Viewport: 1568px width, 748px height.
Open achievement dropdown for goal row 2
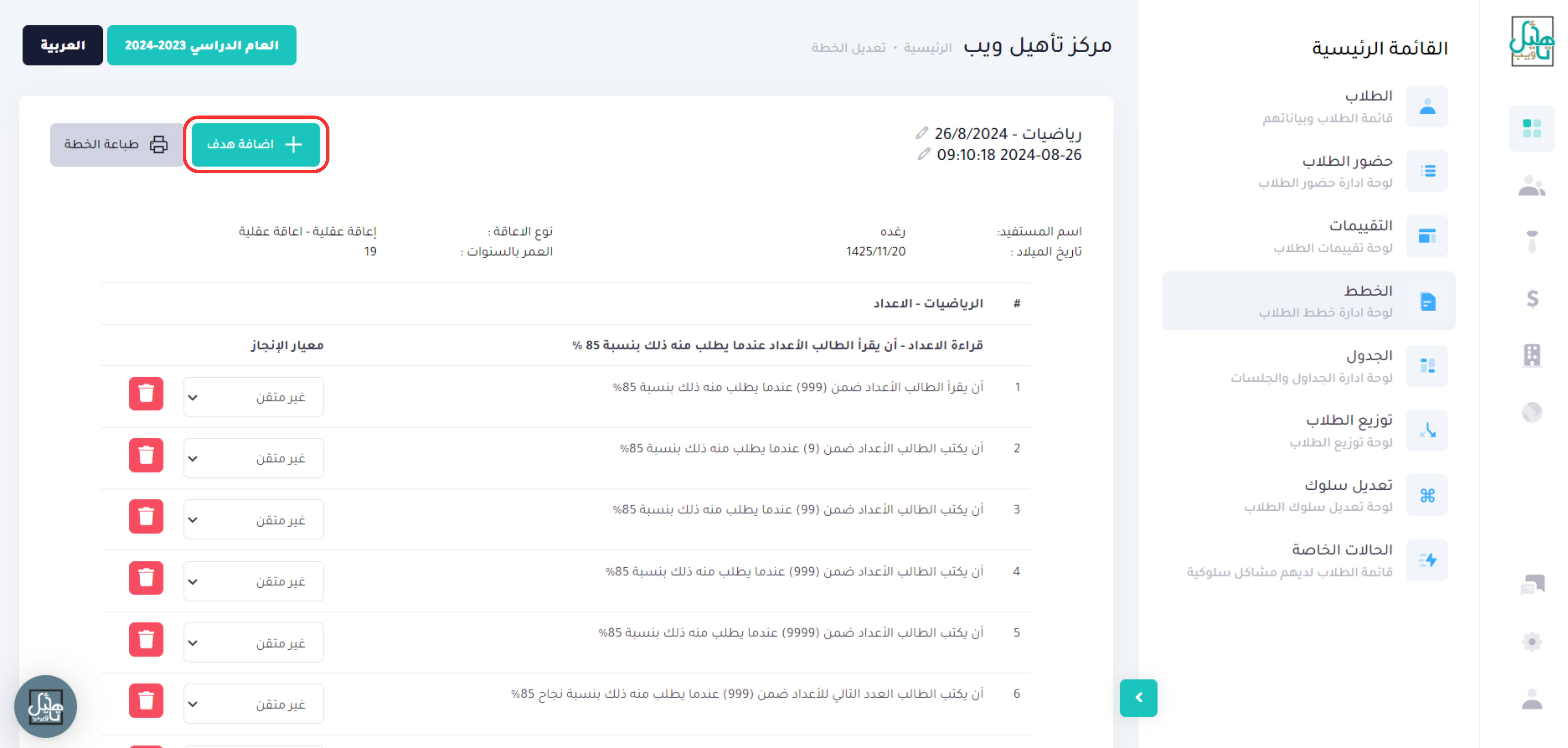(x=253, y=458)
